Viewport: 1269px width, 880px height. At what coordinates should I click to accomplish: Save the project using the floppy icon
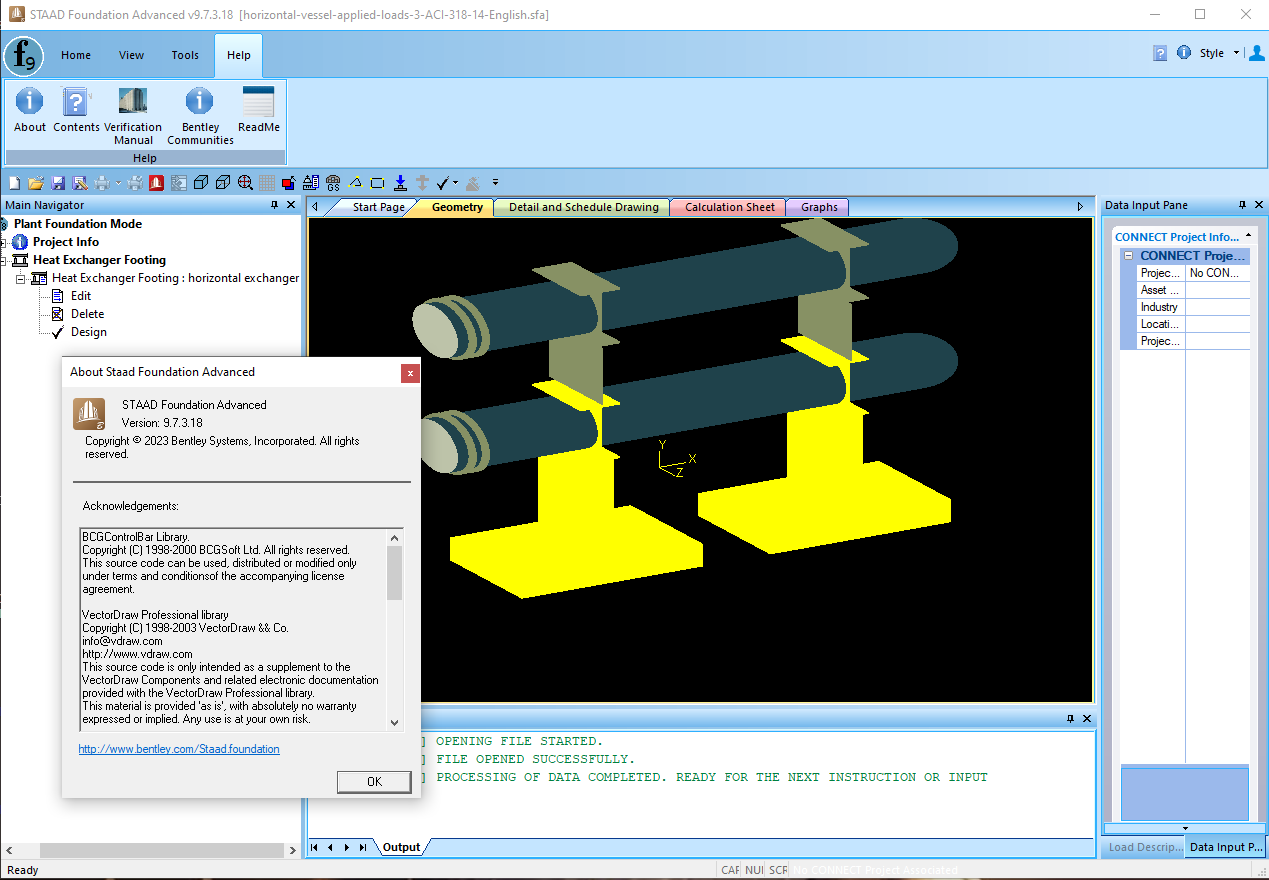pos(58,183)
